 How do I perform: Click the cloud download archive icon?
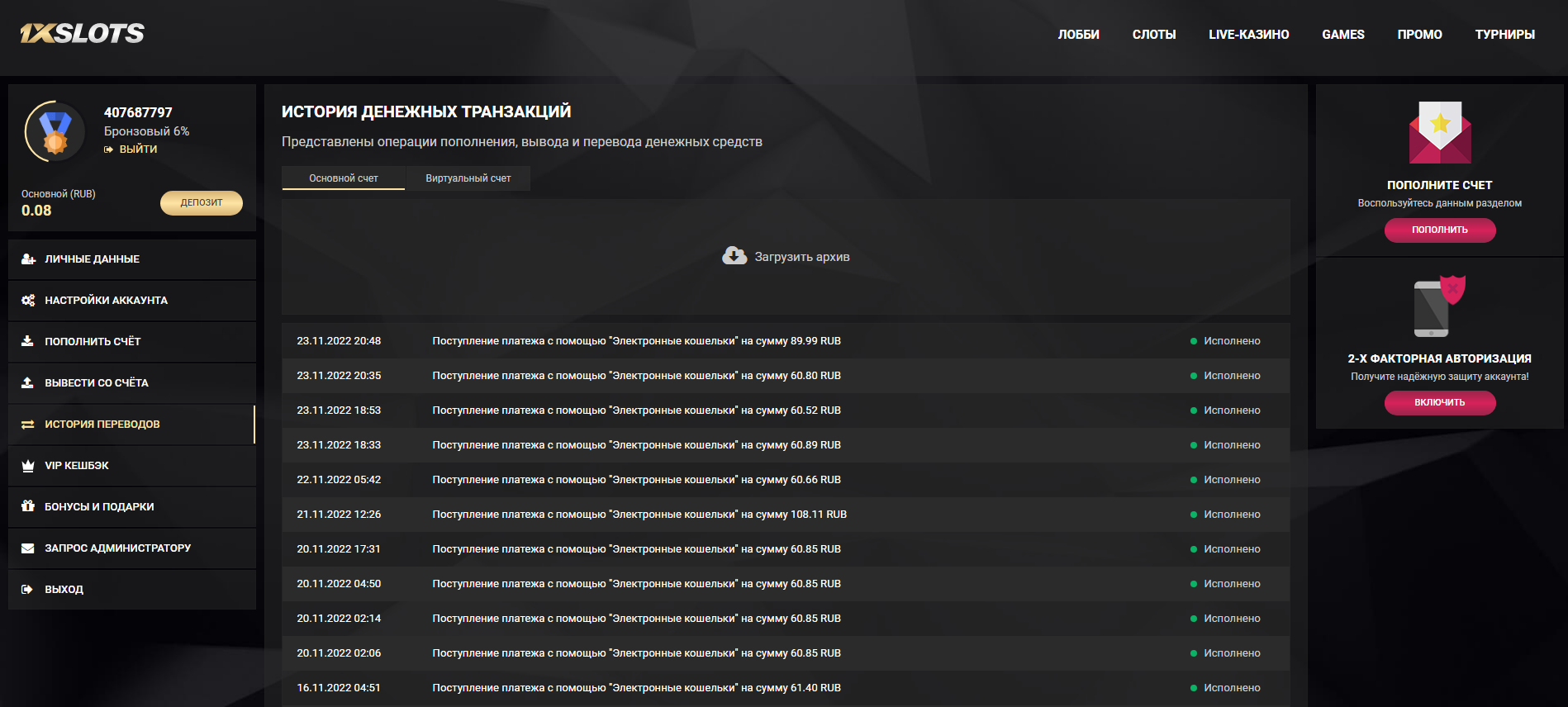734,256
